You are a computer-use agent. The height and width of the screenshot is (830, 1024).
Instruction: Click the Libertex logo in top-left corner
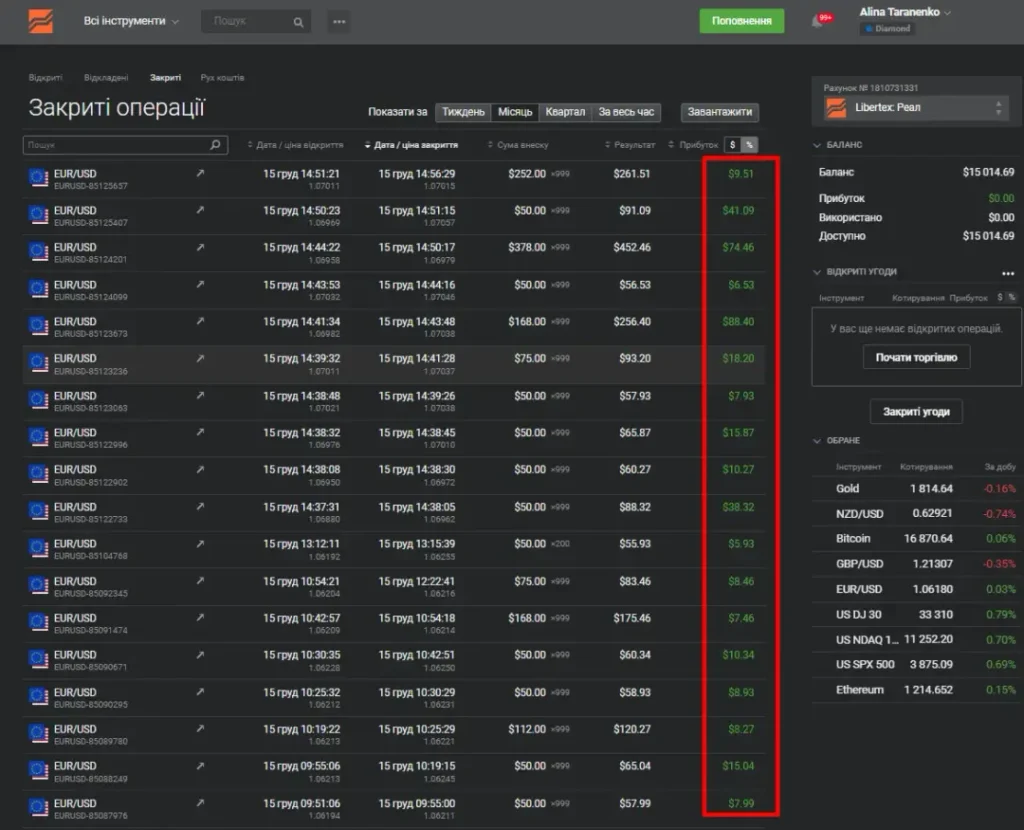click(x=40, y=21)
